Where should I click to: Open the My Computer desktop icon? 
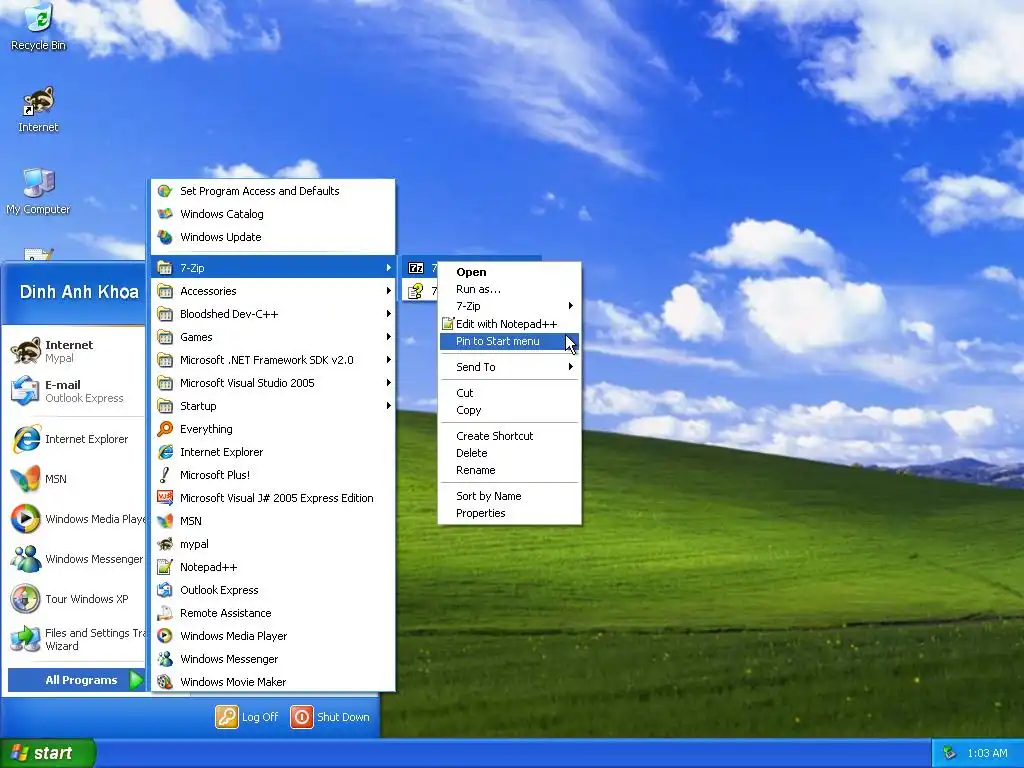(x=39, y=191)
